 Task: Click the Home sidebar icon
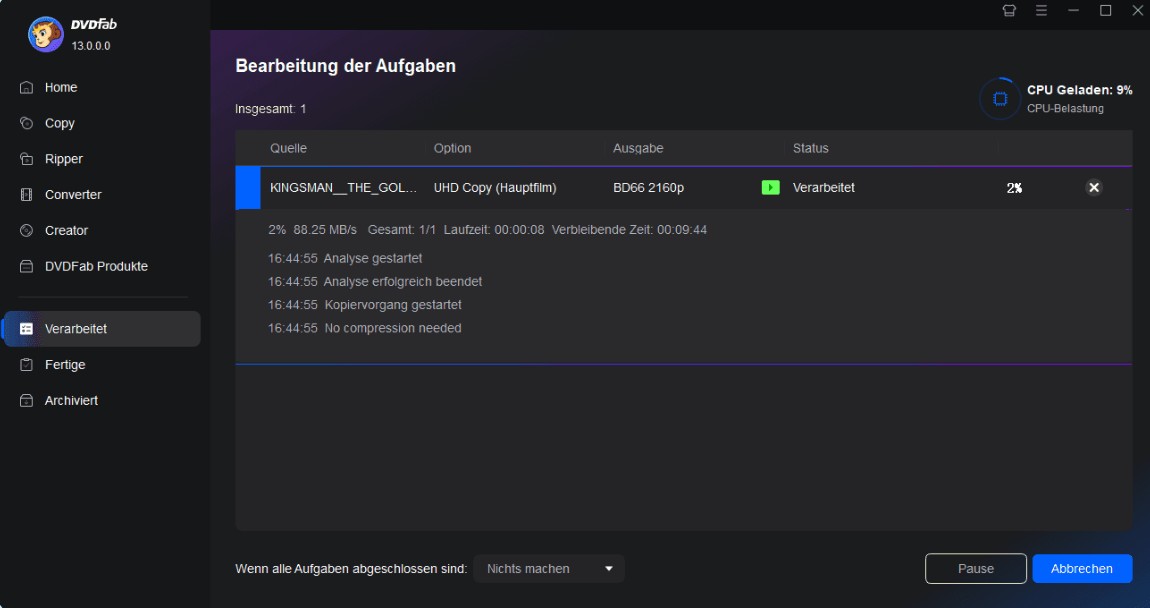point(26,87)
